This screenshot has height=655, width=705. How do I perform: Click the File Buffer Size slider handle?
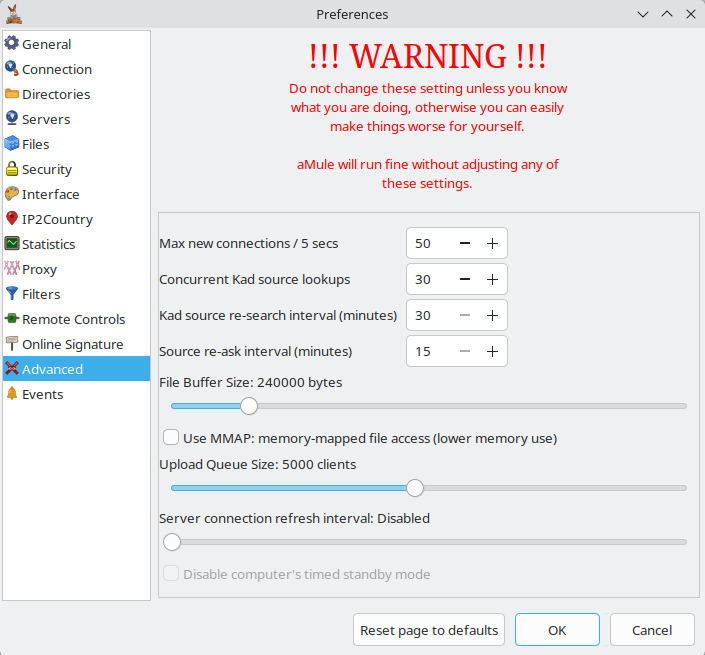(249, 406)
